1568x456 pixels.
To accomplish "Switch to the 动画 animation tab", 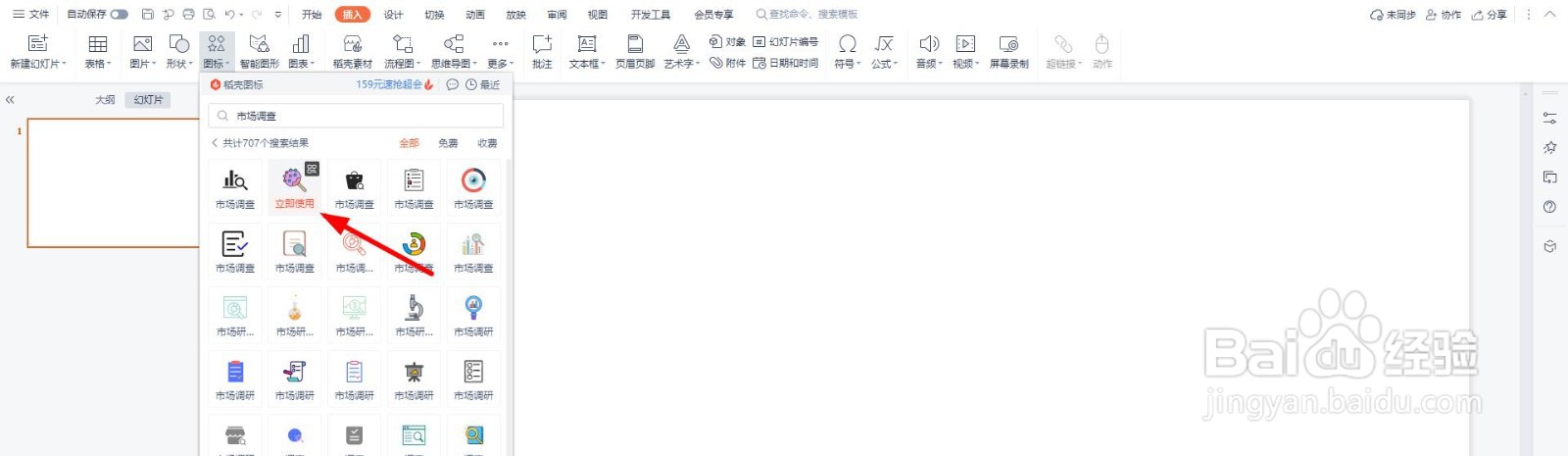I will tap(475, 15).
